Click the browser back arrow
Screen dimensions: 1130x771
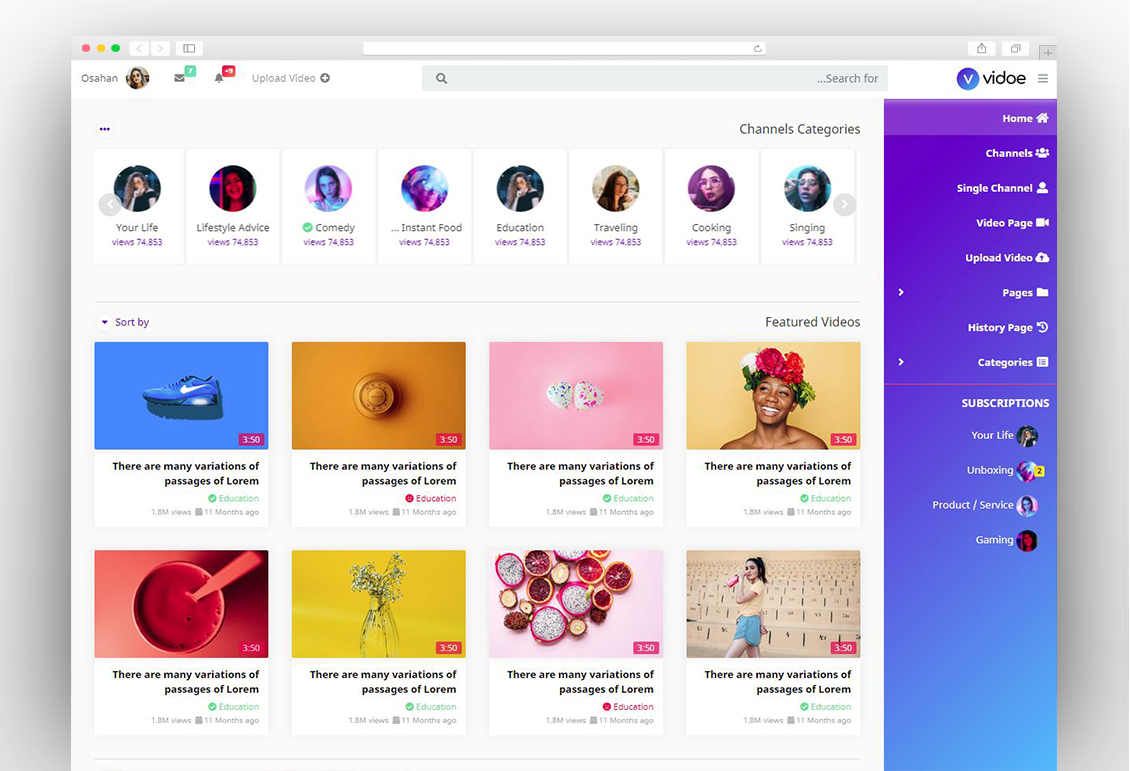coord(139,48)
